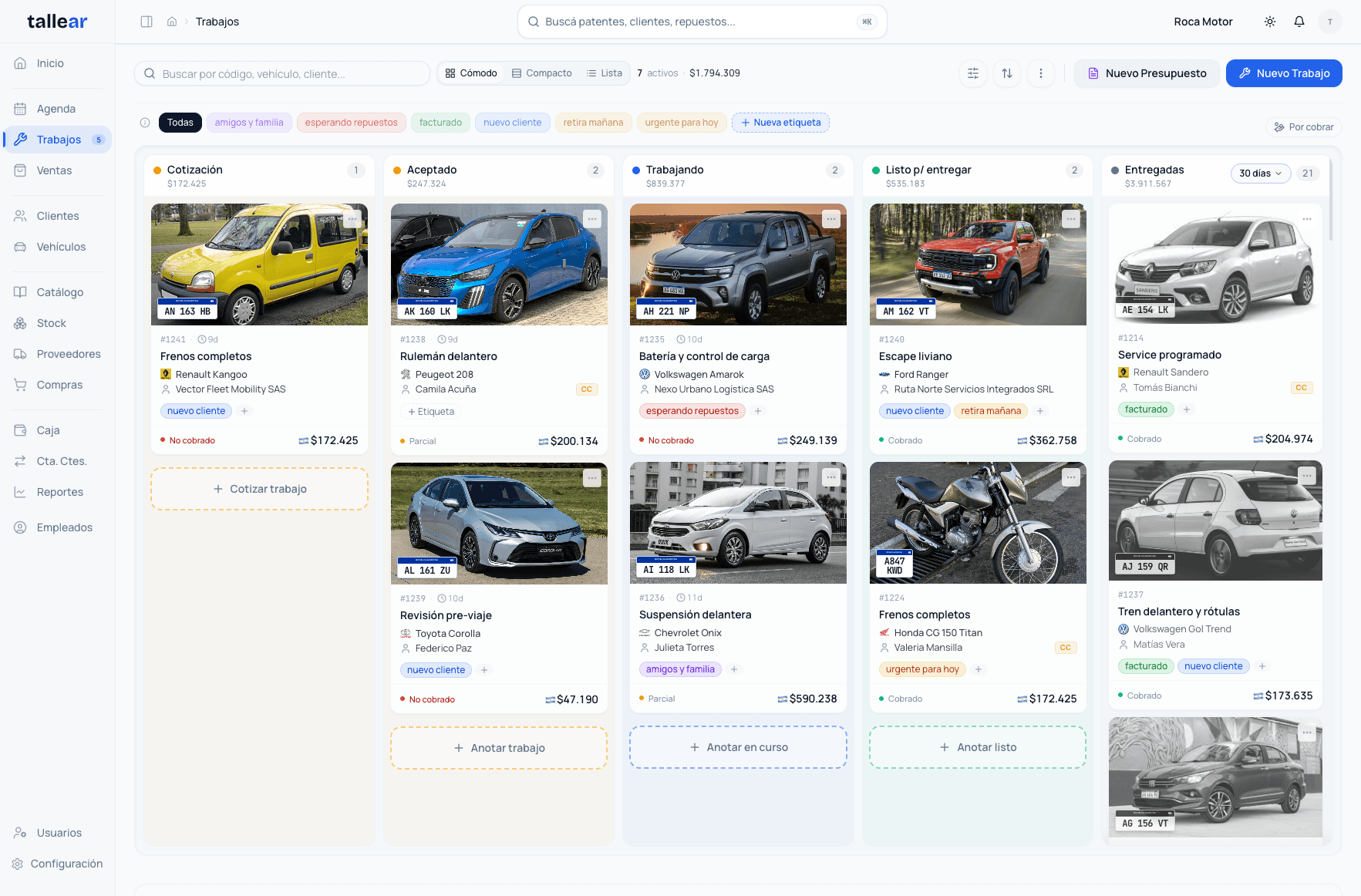1361x896 pixels.
Task: Open options menu on Ford Ranger card
Action: click(1071, 219)
